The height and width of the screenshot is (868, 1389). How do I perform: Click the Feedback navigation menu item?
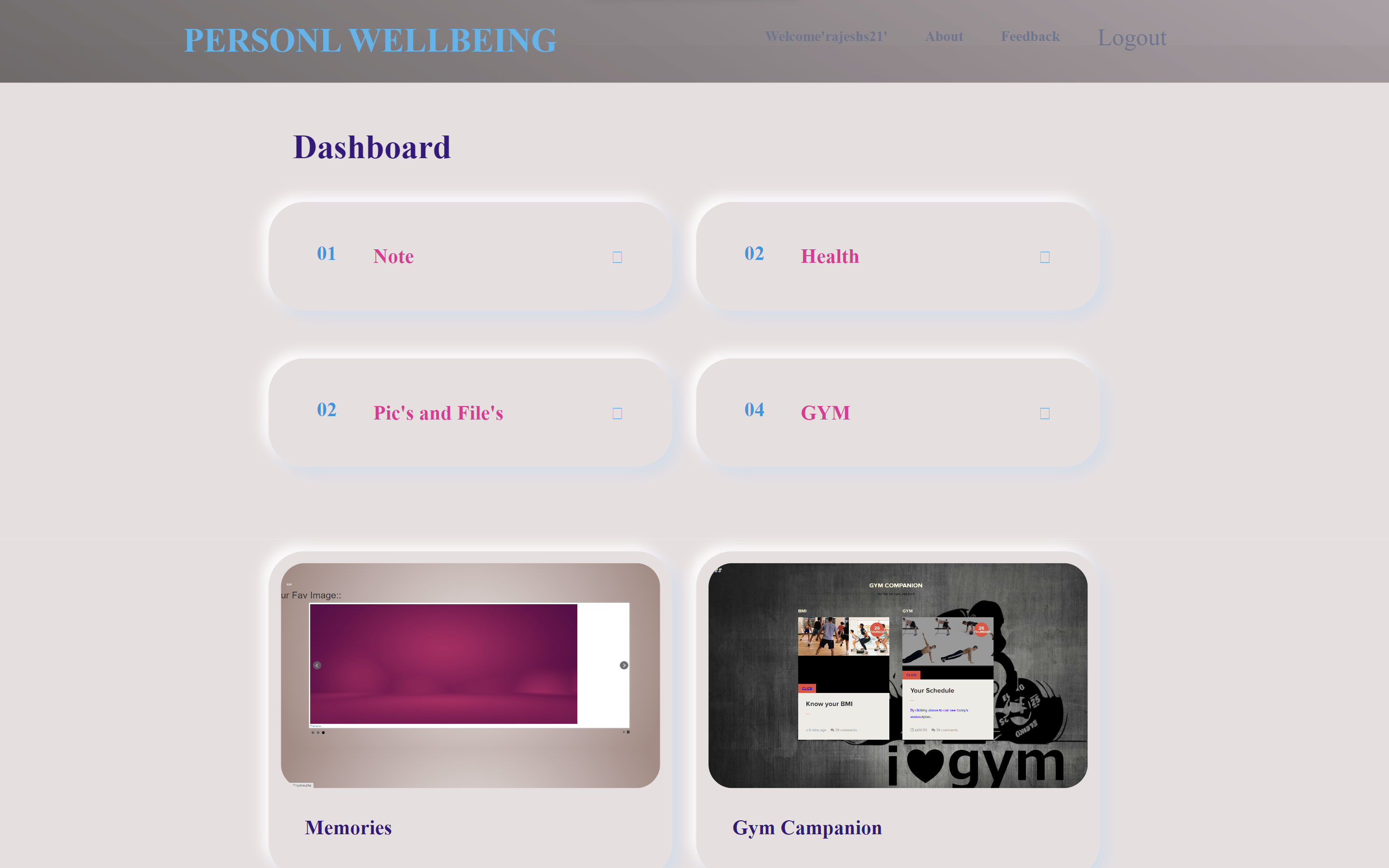pyautogui.click(x=1030, y=37)
